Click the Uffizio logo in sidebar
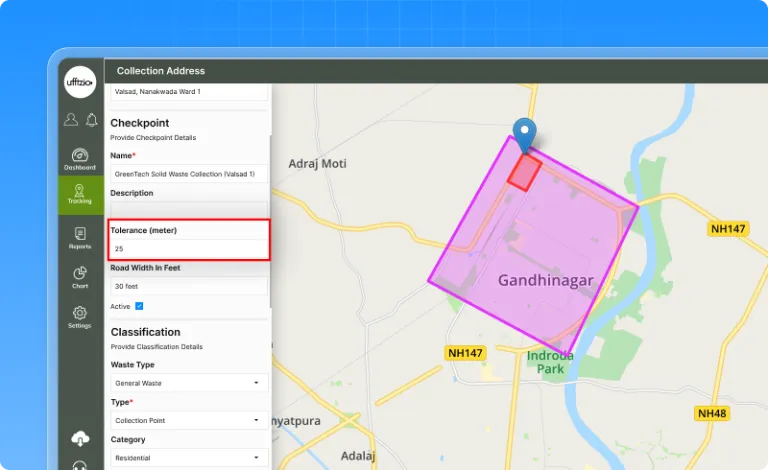This screenshot has height=470, width=768. (80, 81)
